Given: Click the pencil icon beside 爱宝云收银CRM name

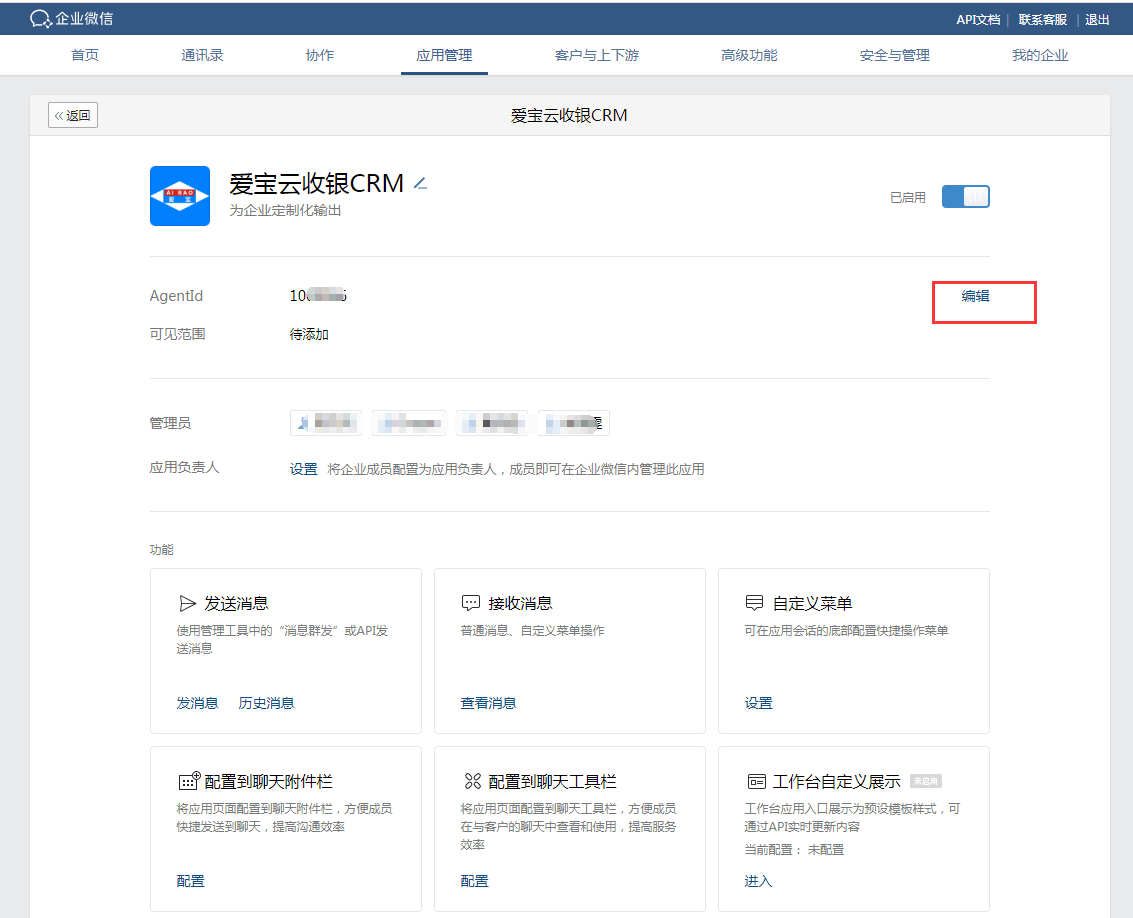Looking at the screenshot, I should [x=421, y=184].
